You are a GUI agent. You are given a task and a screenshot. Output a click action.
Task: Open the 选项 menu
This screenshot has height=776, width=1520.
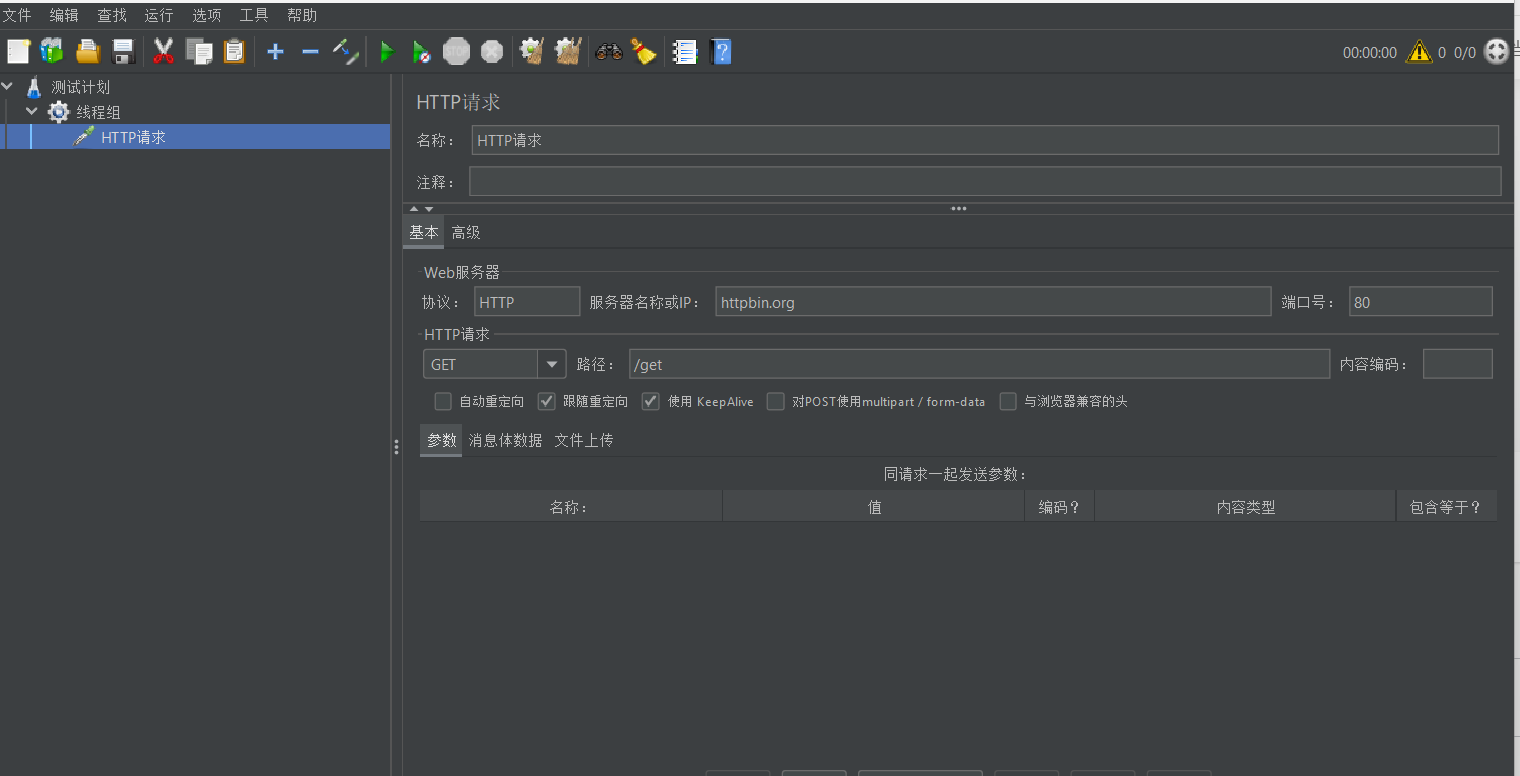[x=206, y=14]
